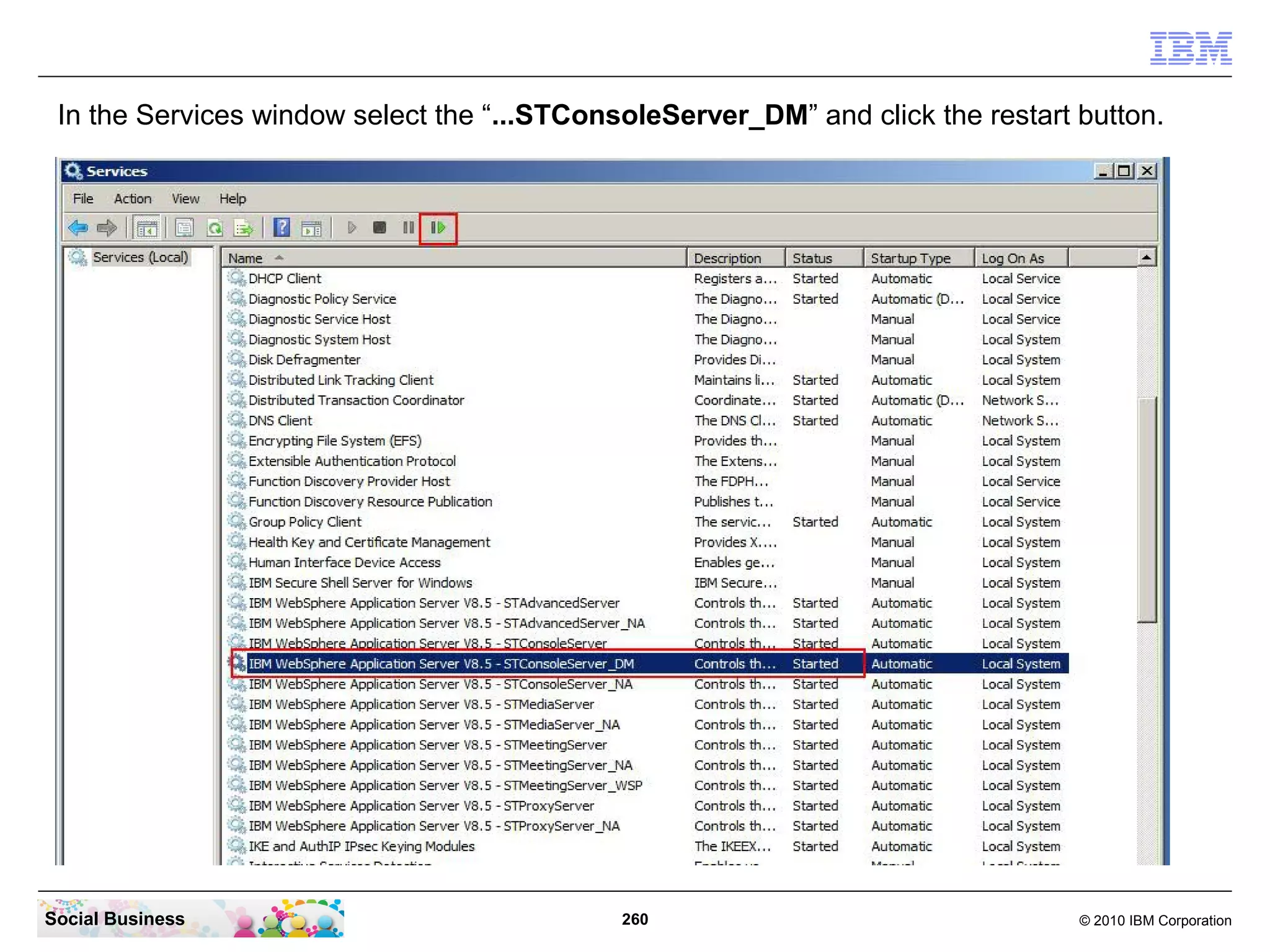Select Distributed Transaction Coordinator service
Screen dimensions: 1270x952
pyautogui.click(x=647, y=400)
